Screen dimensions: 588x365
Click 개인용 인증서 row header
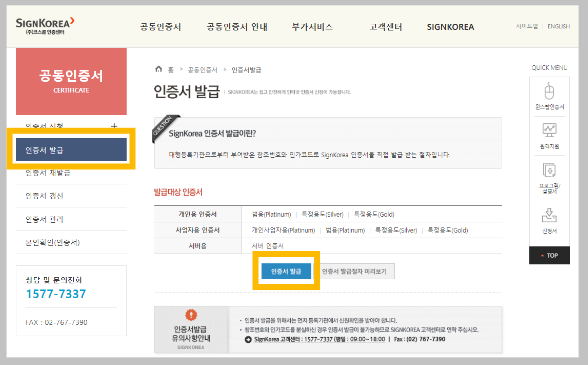pyautogui.click(x=197, y=214)
